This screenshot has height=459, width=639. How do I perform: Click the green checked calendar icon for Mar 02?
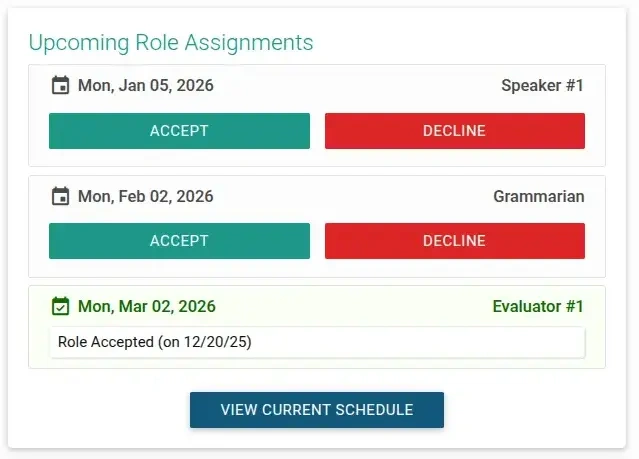pyautogui.click(x=60, y=306)
